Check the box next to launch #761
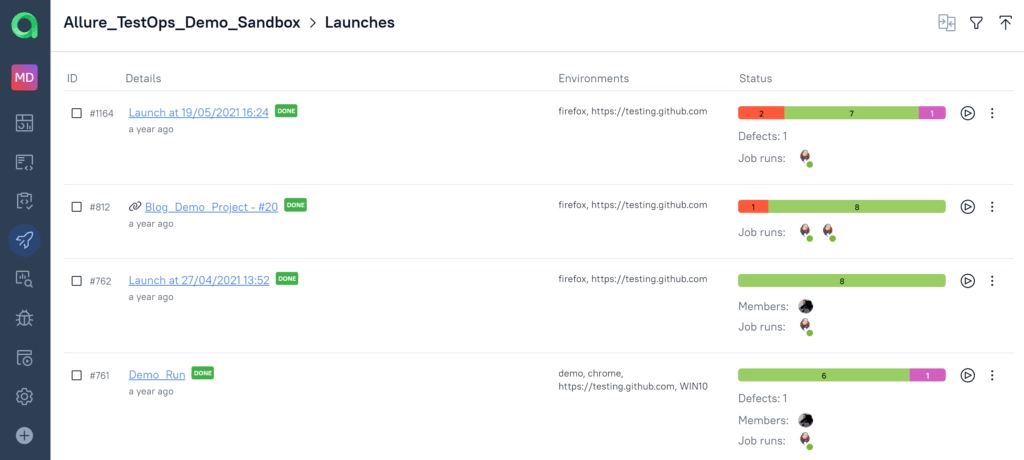 click(76, 375)
